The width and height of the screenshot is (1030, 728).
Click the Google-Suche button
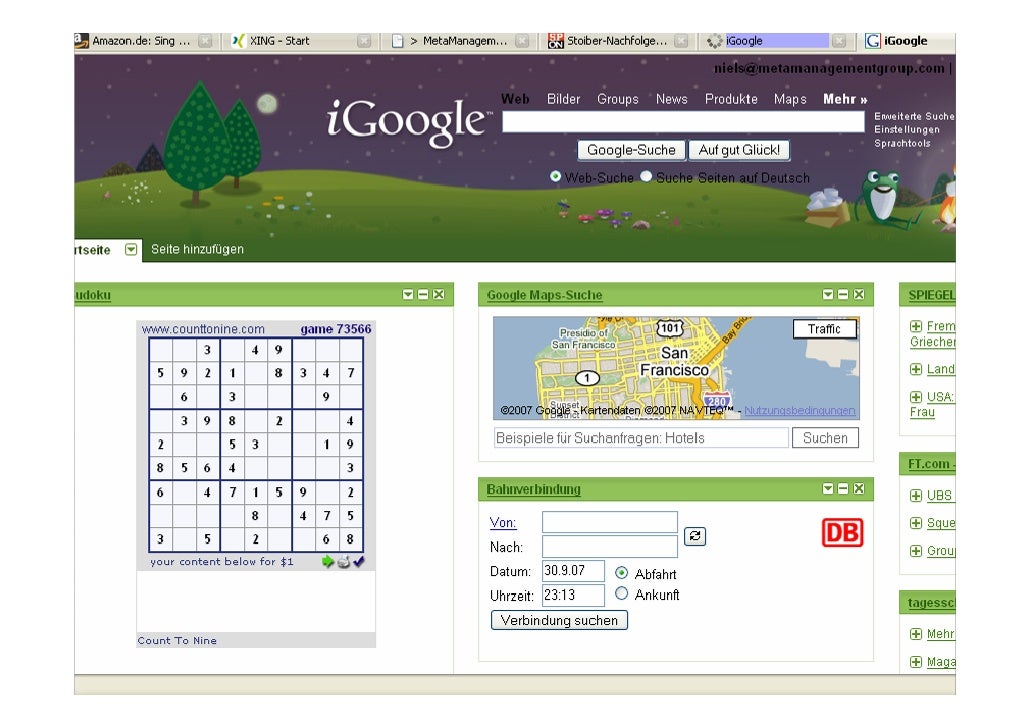tap(631, 150)
